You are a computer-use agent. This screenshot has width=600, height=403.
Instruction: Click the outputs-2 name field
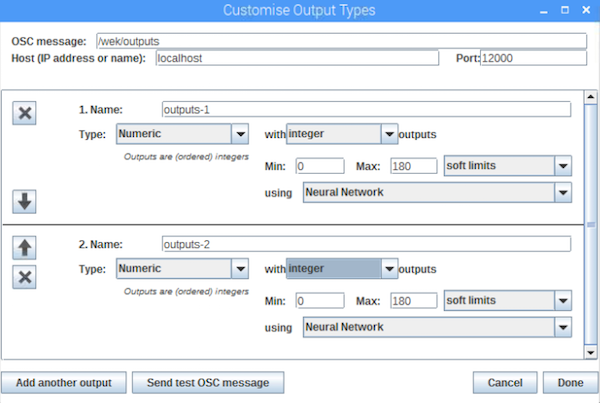click(367, 244)
